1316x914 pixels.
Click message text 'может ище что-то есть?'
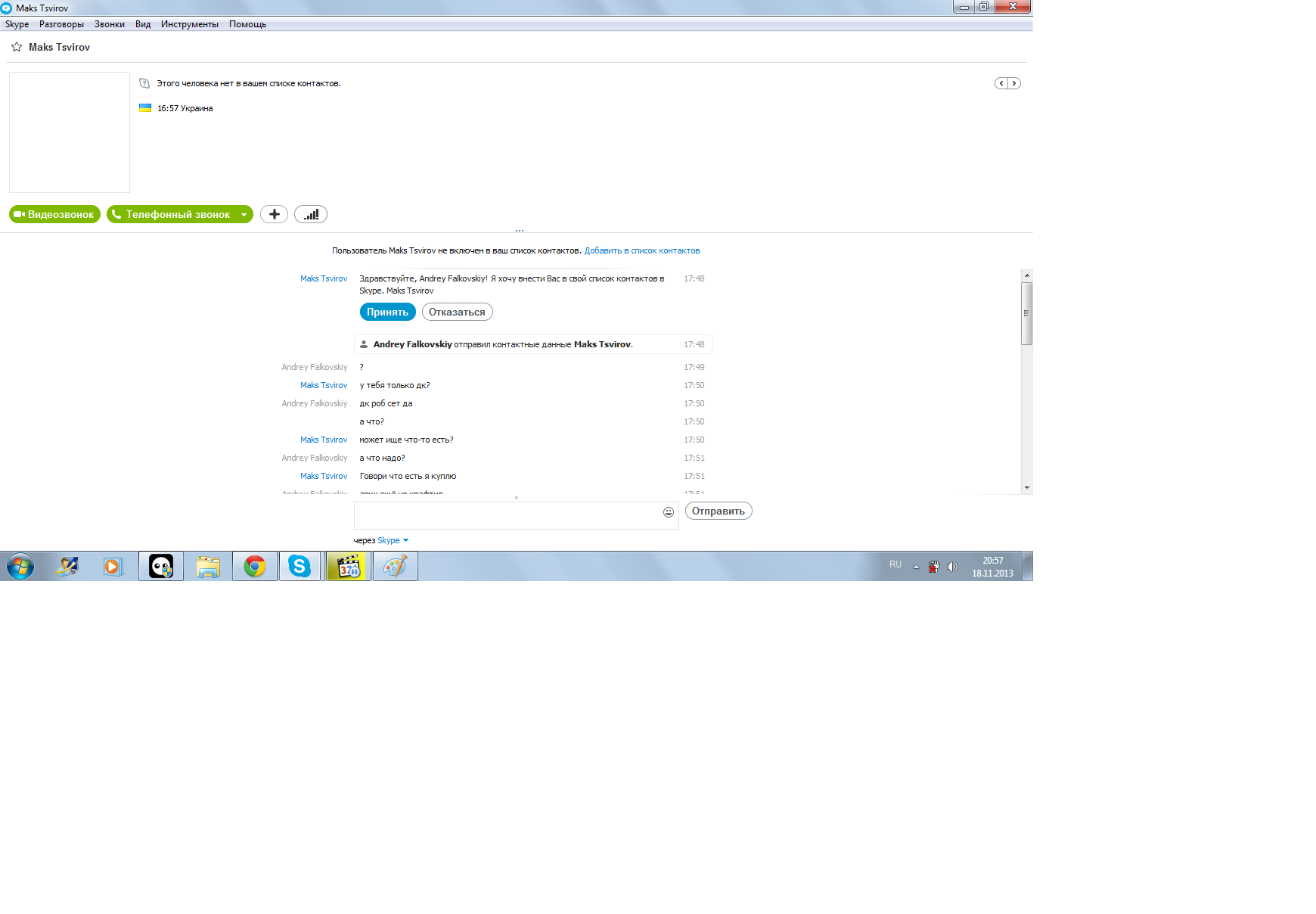pos(406,440)
